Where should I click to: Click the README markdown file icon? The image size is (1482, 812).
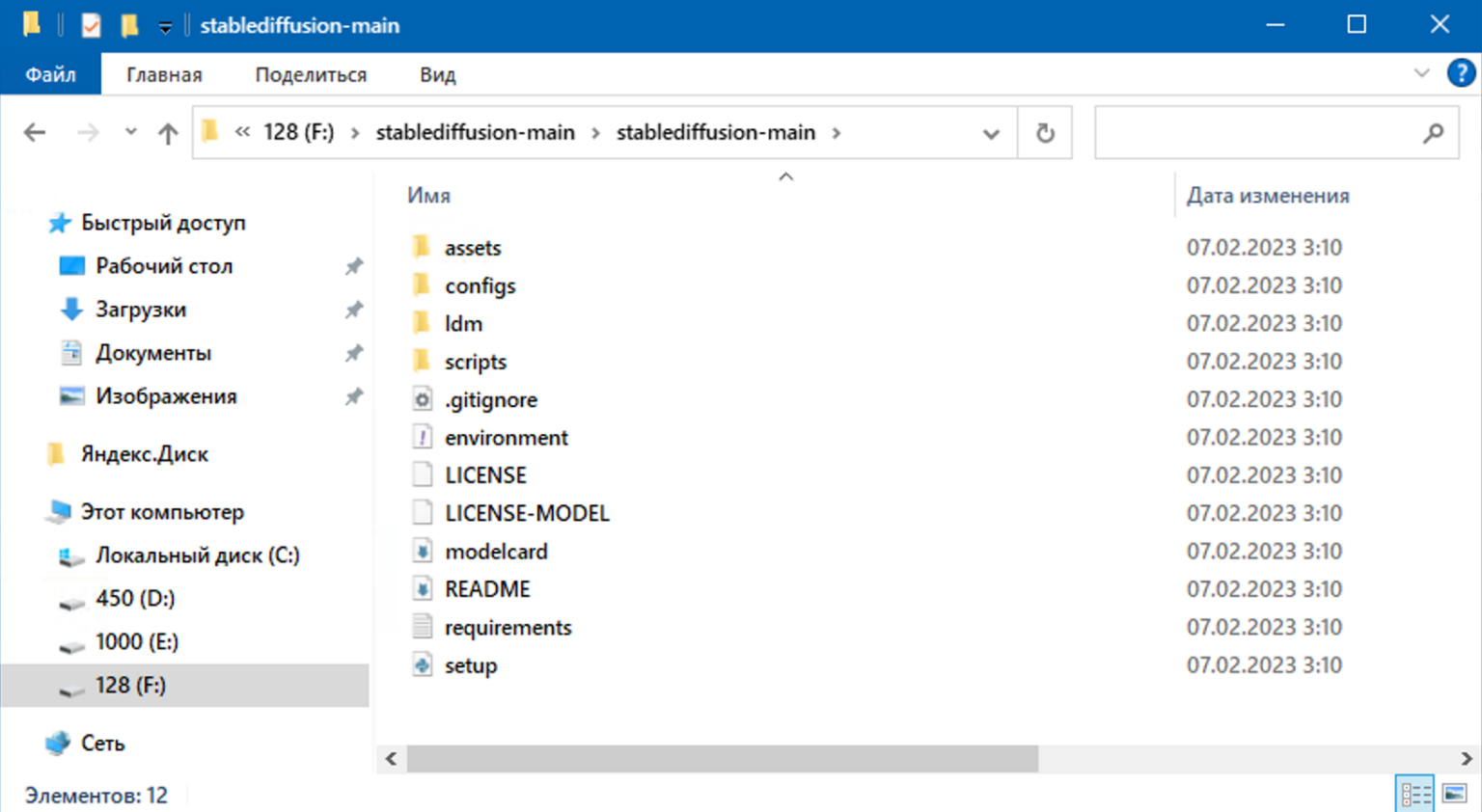point(422,589)
